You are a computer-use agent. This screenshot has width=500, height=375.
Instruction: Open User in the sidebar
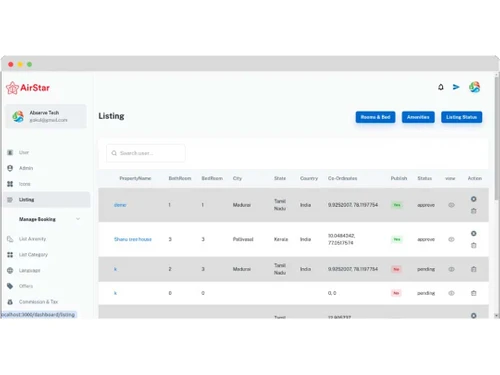(24, 152)
